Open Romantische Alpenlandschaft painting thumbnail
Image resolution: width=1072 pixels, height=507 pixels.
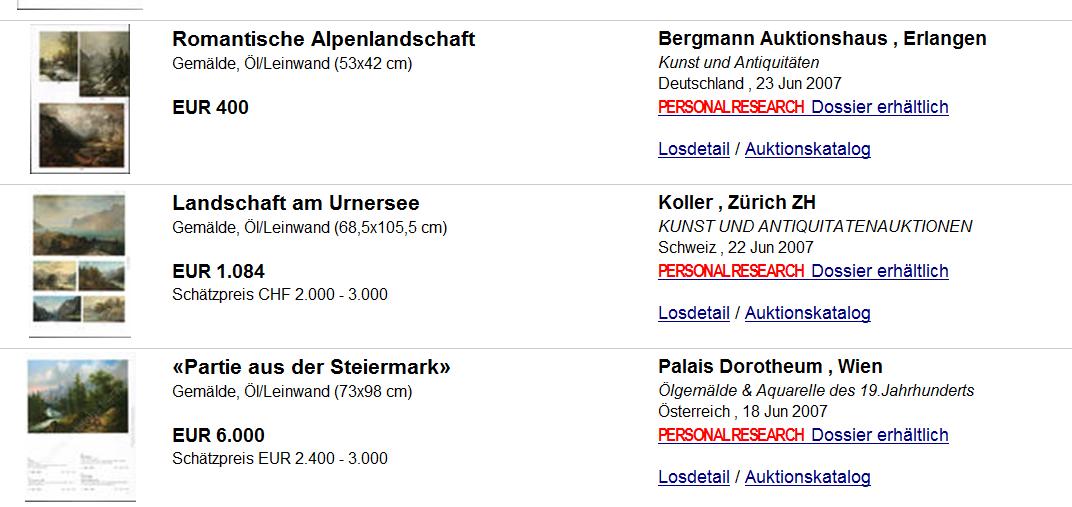coord(80,99)
